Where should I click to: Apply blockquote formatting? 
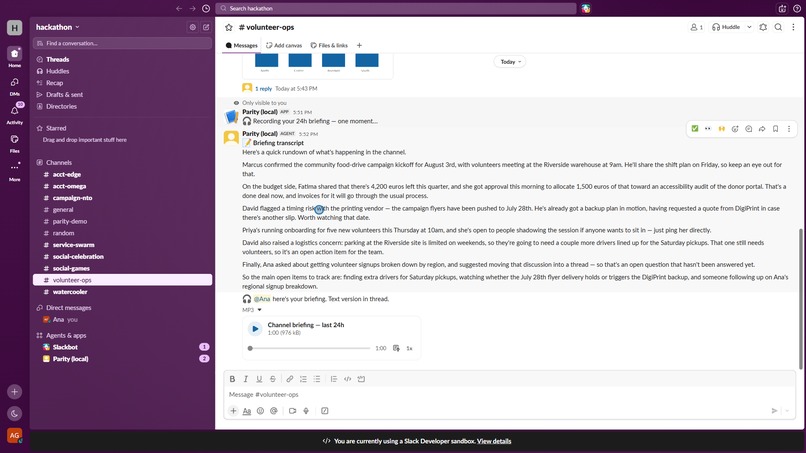point(334,379)
